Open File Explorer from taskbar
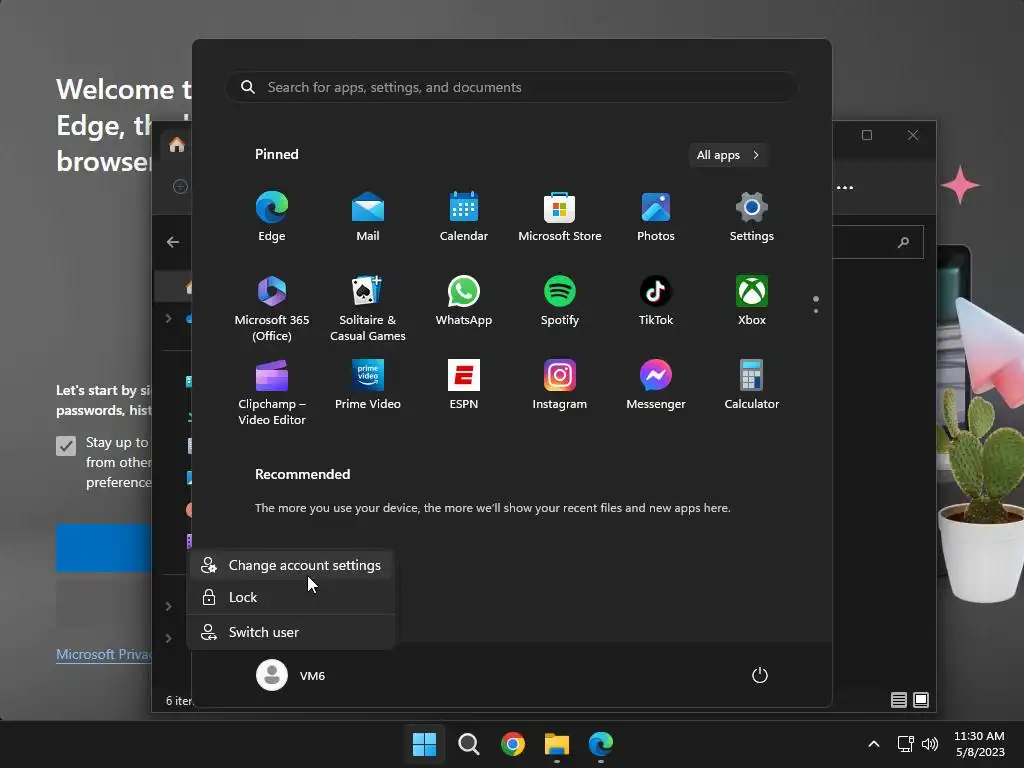Screen dimensions: 1024x768 coord(557,744)
